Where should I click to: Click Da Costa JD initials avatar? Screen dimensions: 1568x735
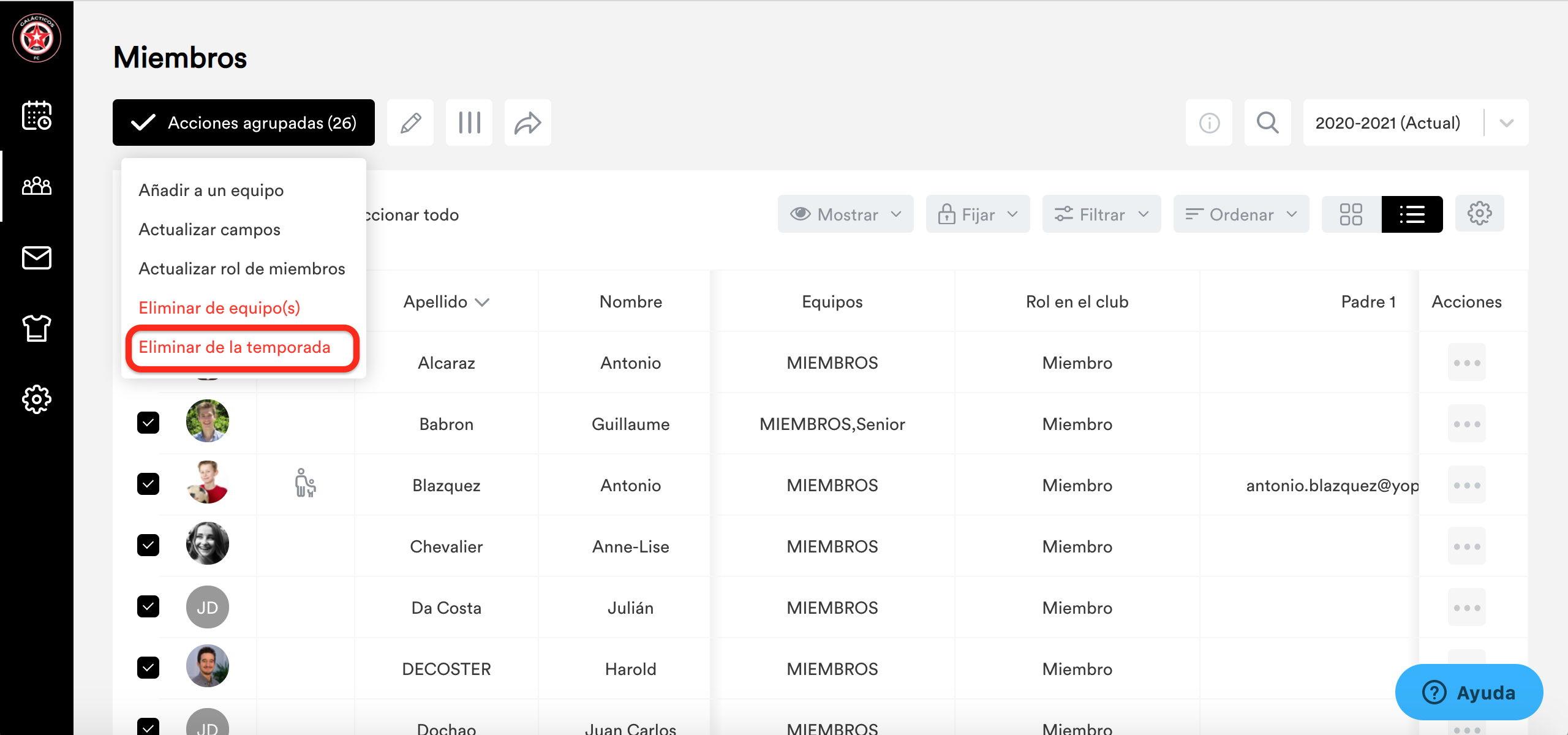208,607
